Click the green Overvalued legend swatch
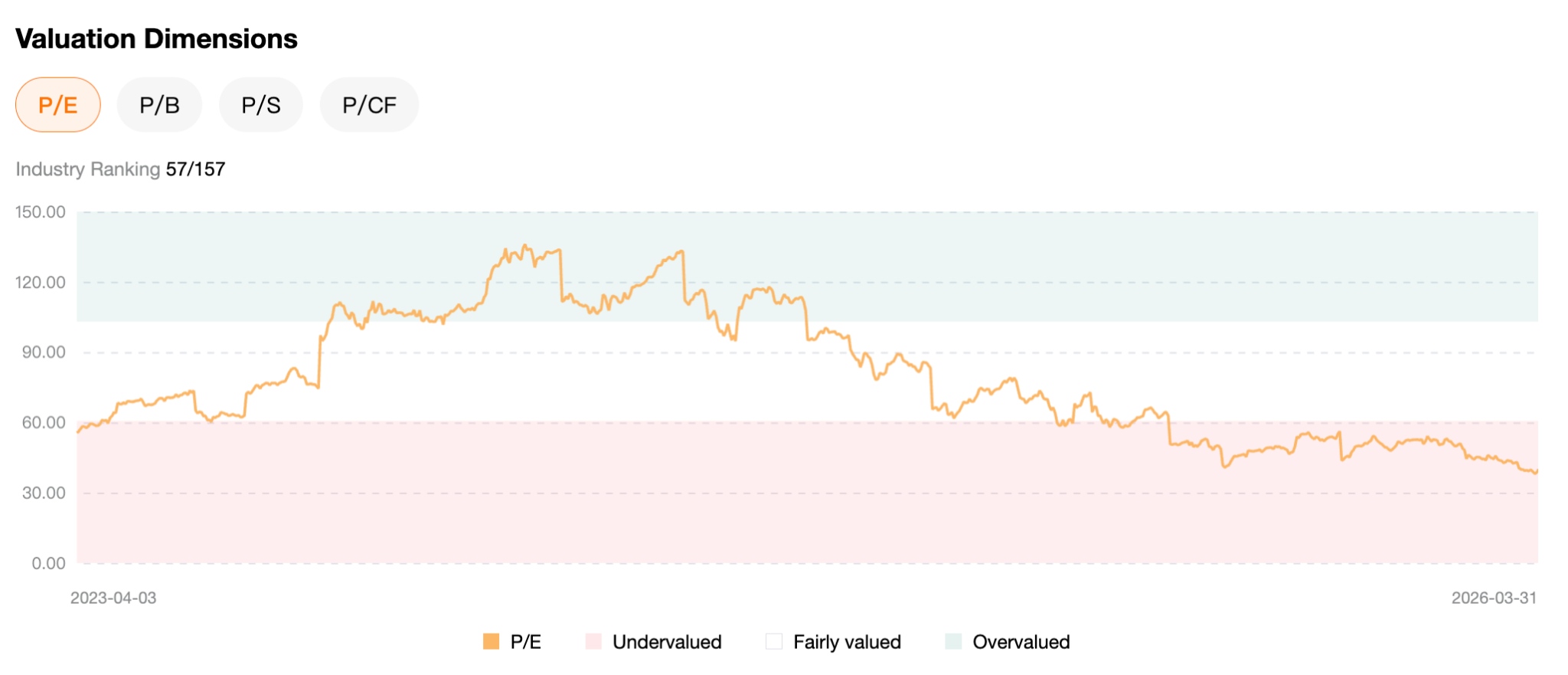Image resolution: width=1568 pixels, height=675 pixels. pyautogui.click(x=954, y=641)
